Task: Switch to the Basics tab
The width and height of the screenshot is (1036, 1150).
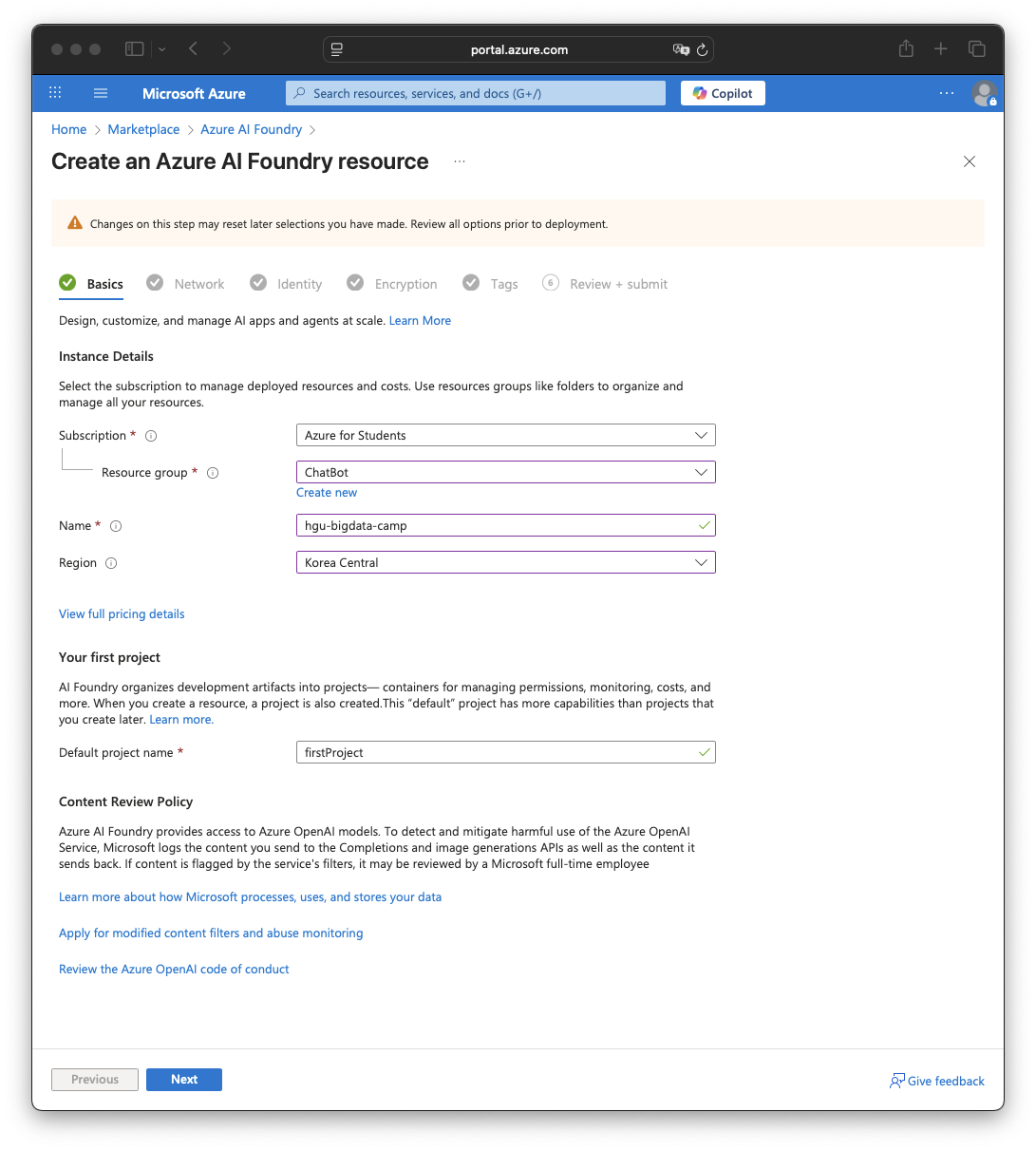Action: pos(91,284)
